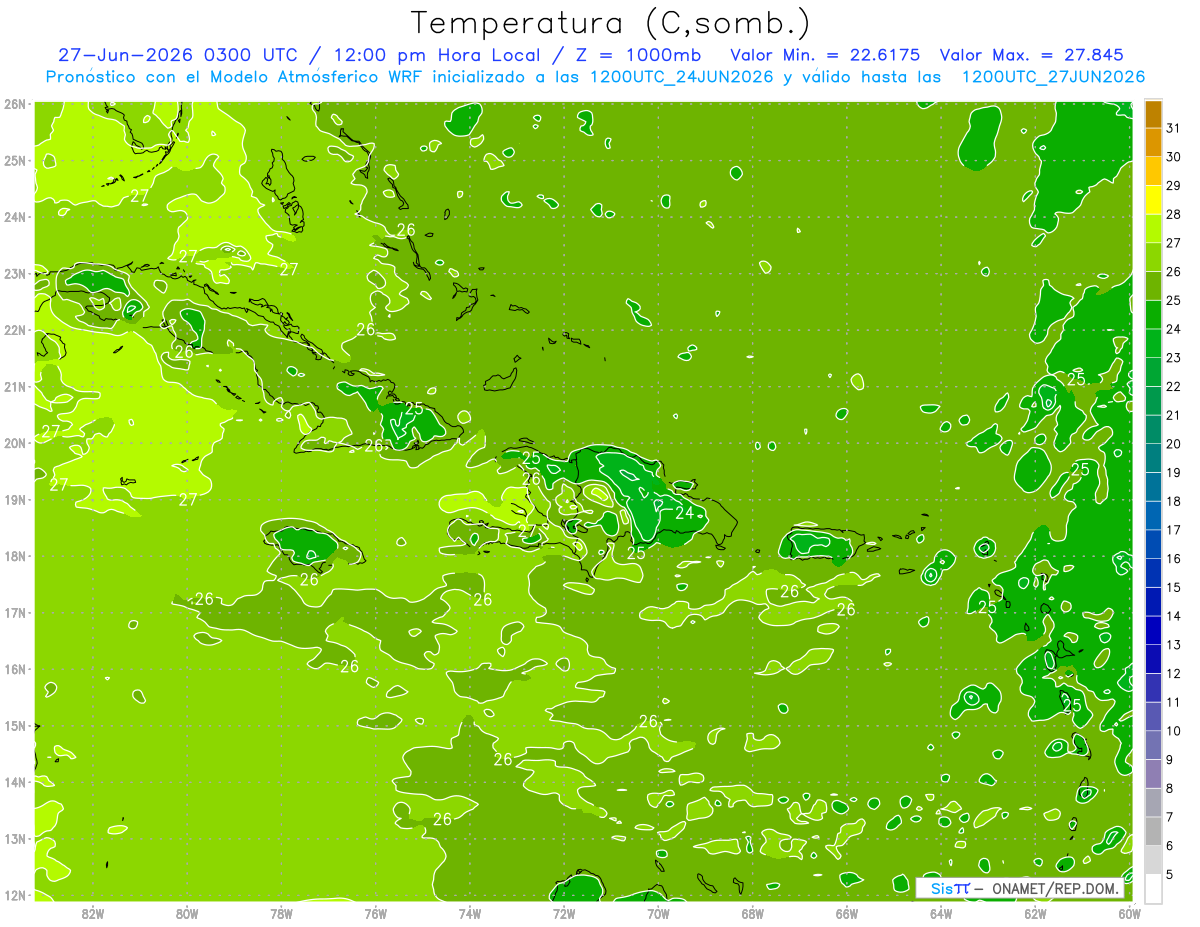Click the "12:00 pm Hora Local" text

438,55
